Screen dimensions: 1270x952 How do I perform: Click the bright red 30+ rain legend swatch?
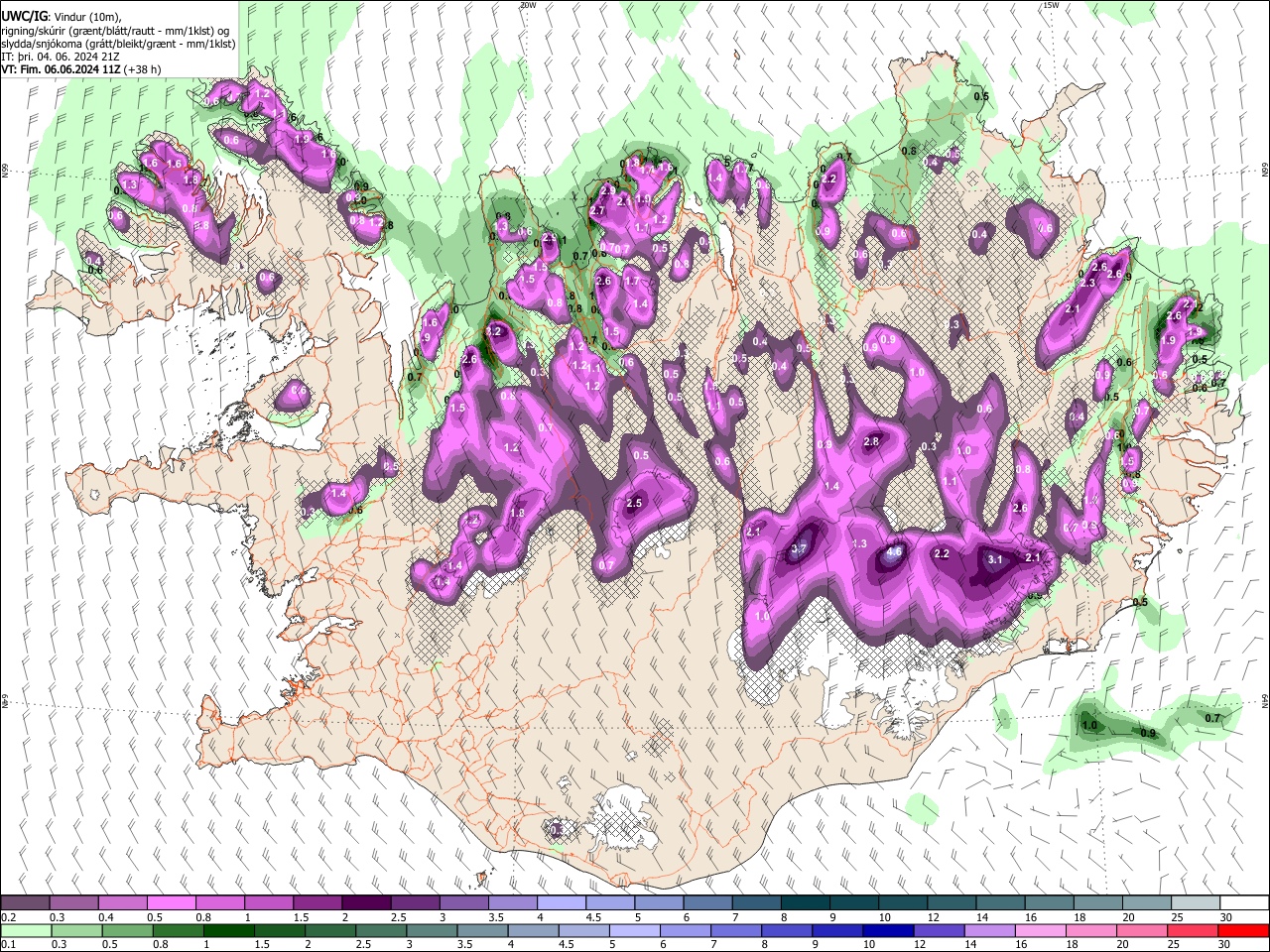tap(1243, 930)
